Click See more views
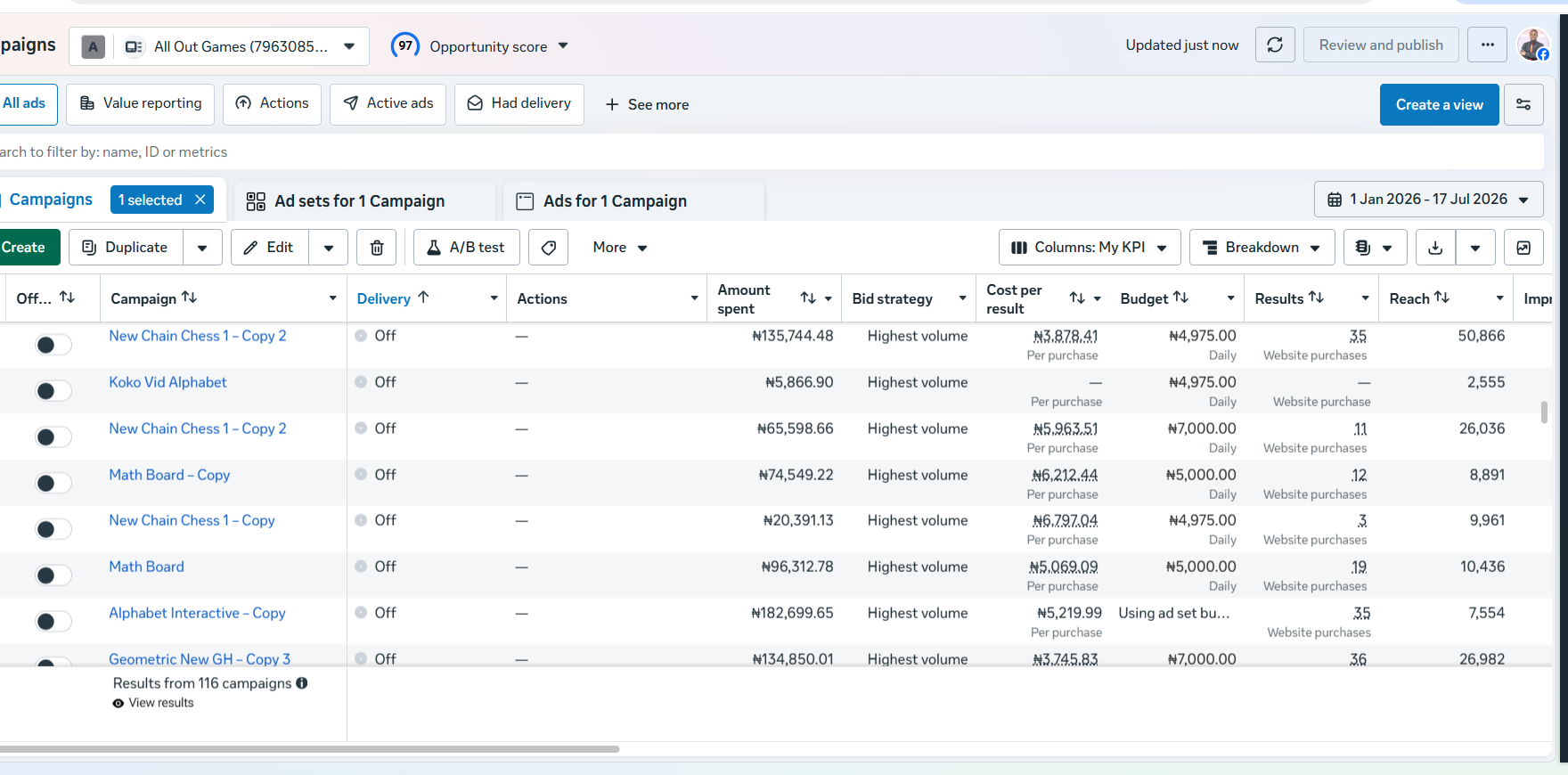 click(648, 104)
